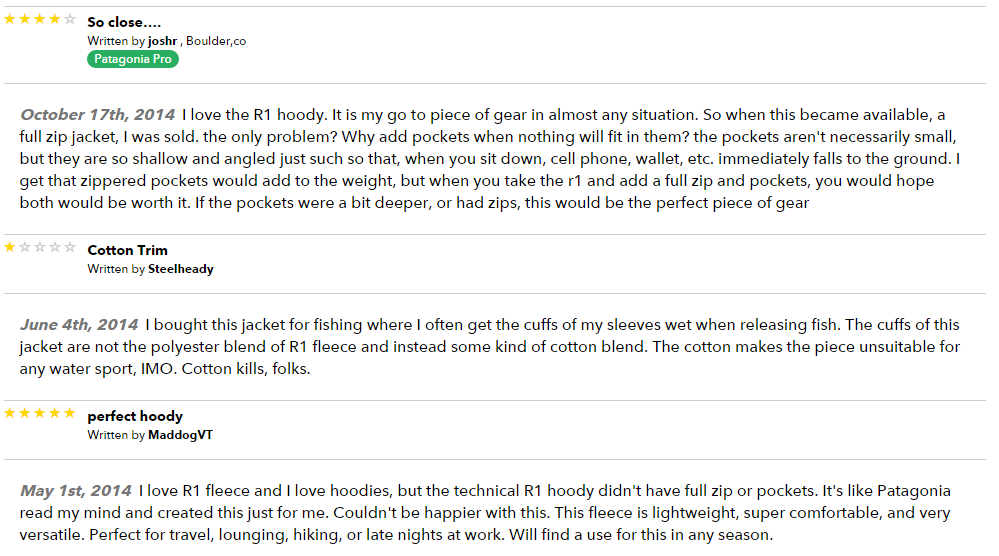Click the October 17th, 2014 review date

pos(97,115)
